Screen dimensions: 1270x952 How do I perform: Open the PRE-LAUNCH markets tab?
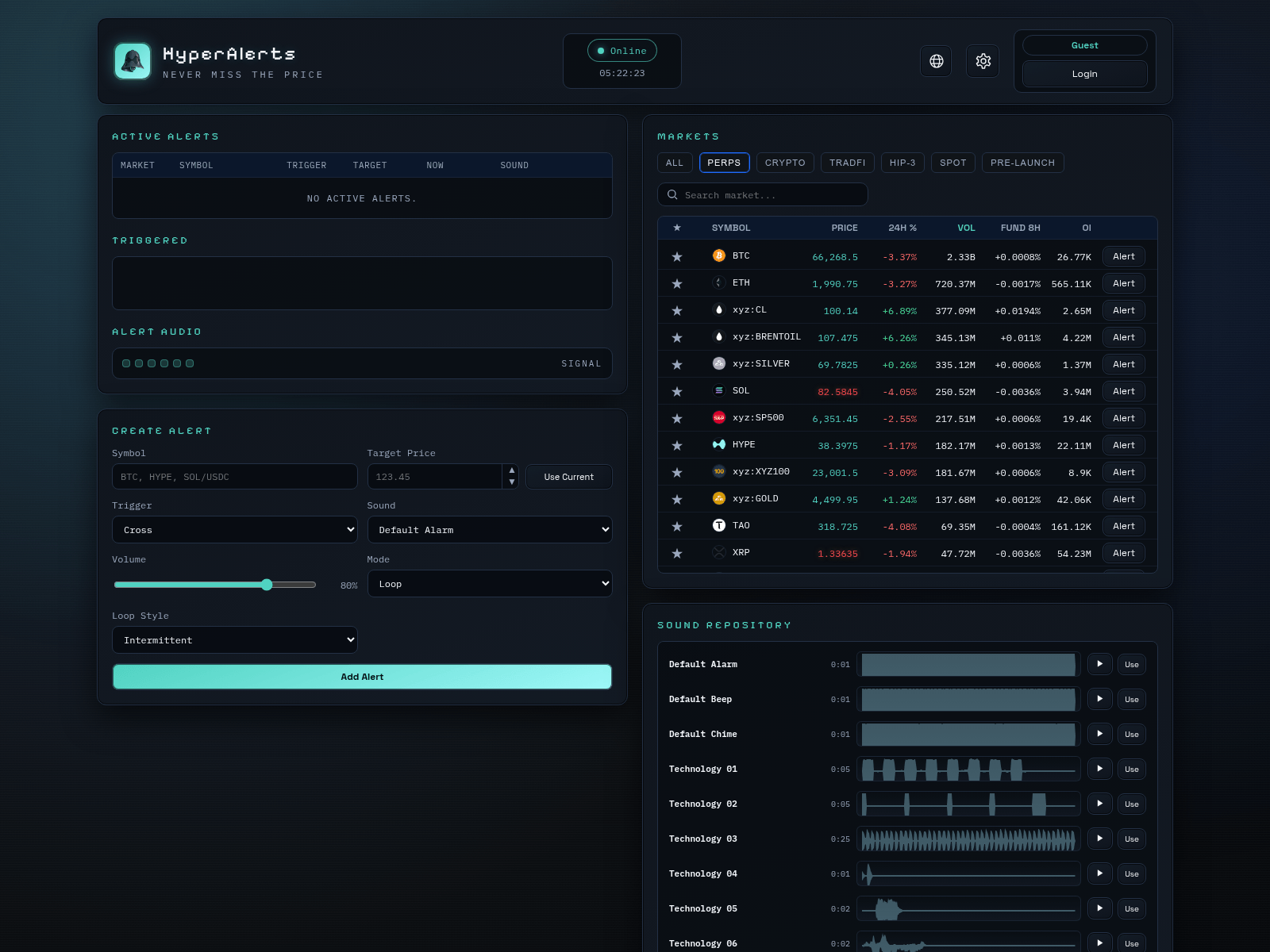(x=1023, y=163)
